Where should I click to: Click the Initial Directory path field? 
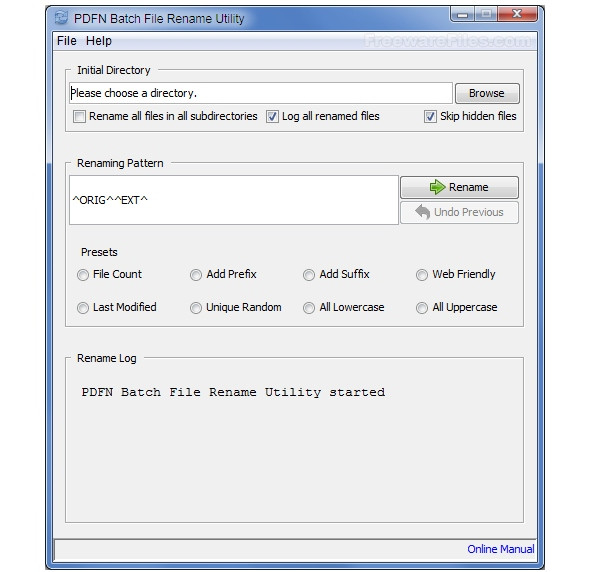[x=261, y=93]
